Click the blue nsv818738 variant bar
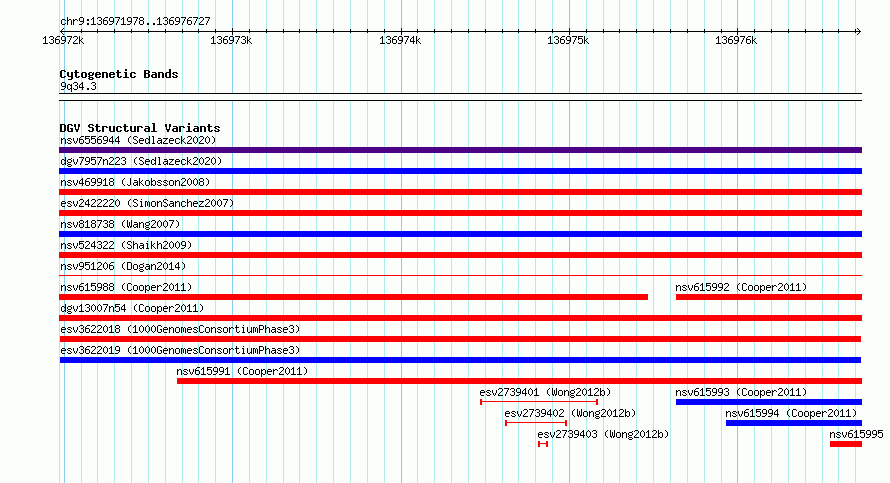Screen dimensions: 890x483 coord(460,234)
